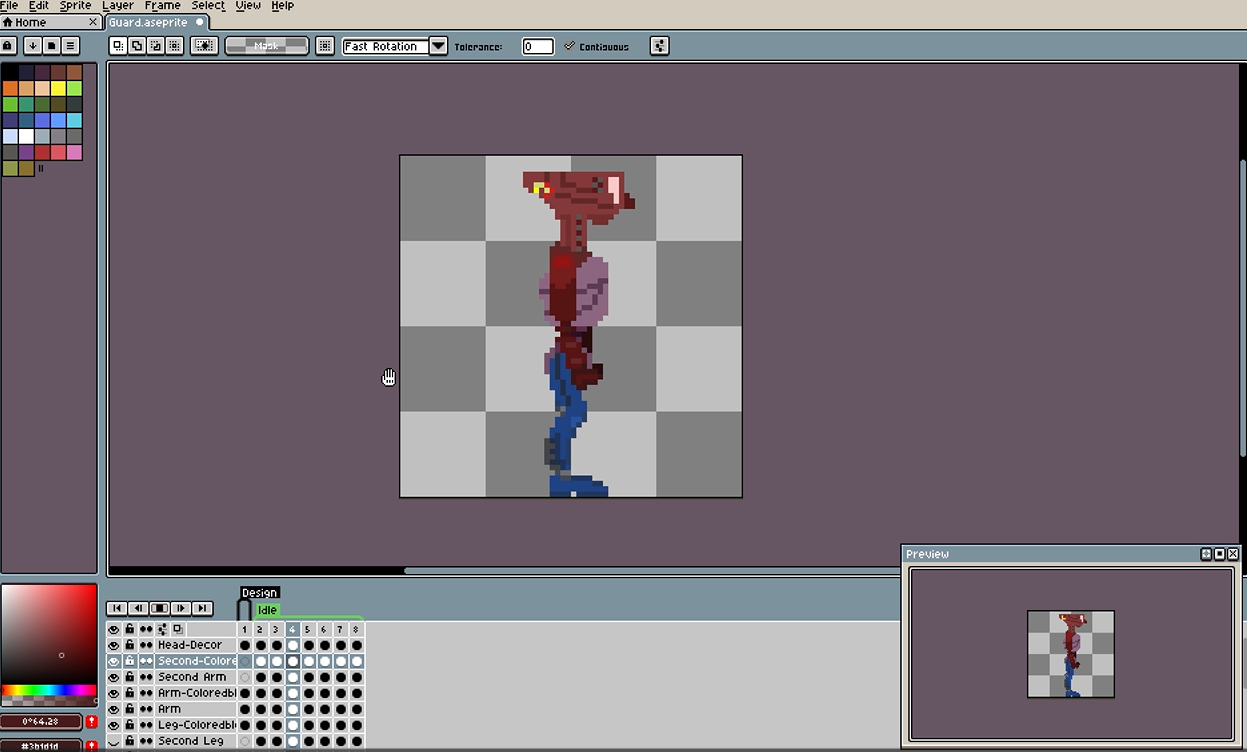The width and height of the screenshot is (1247, 752).
Task: Click the Tolerance value field
Action: pyautogui.click(x=538, y=46)
